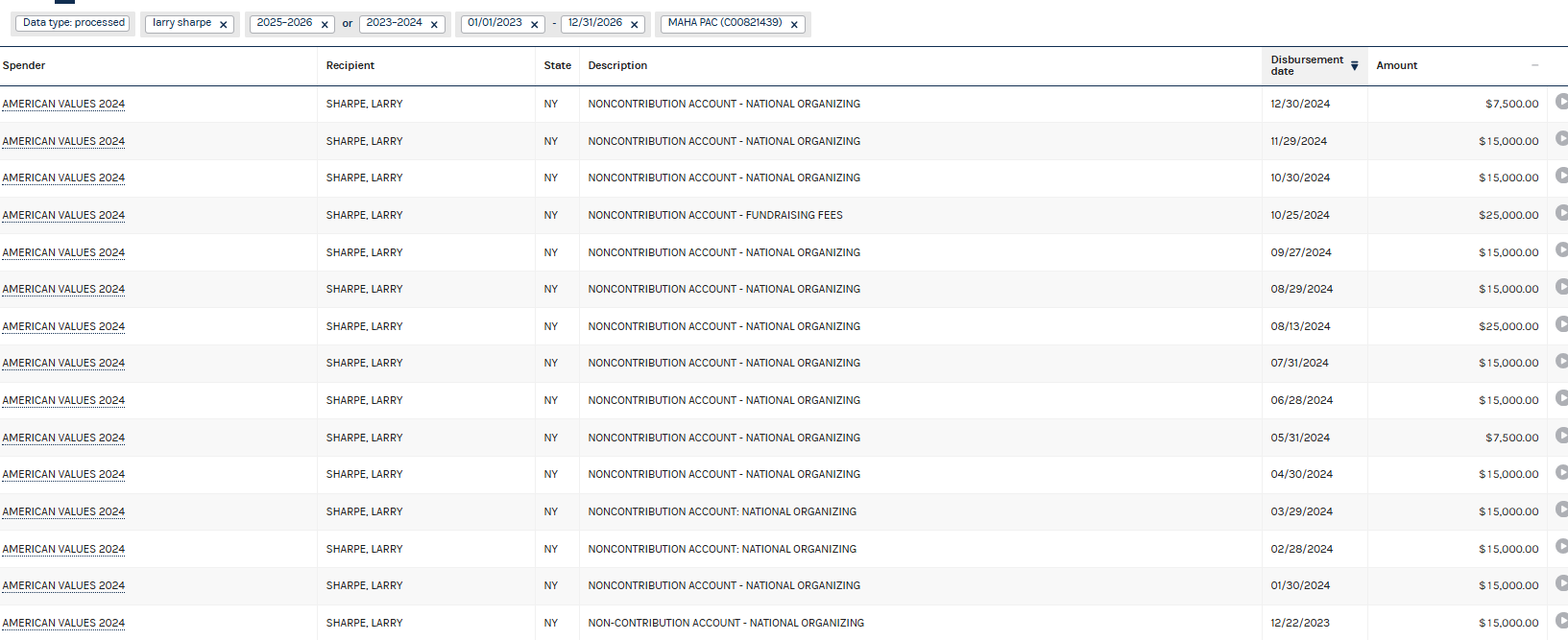Open American Values 2024 link in 08/13/2024 row
Viewport: 1568px width, 640px height.
tap(63, 326)
